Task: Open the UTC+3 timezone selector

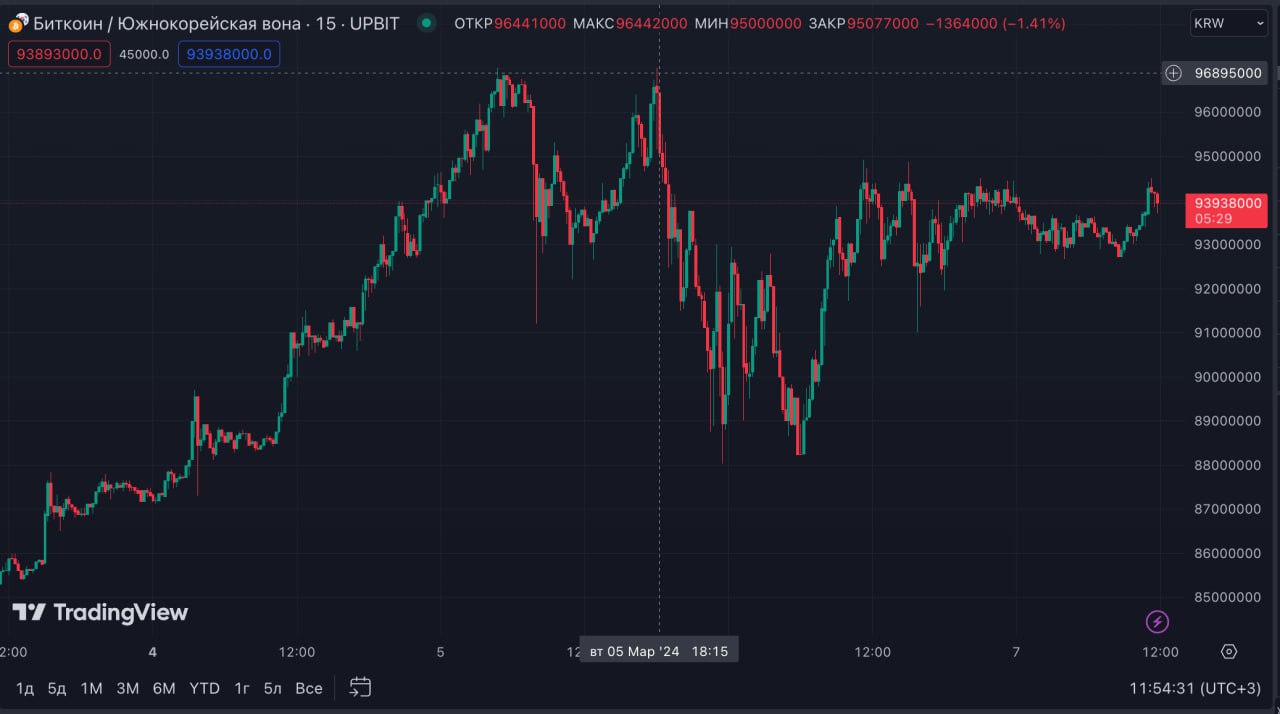Action: pyautogui.click(x=1194, y=688)
